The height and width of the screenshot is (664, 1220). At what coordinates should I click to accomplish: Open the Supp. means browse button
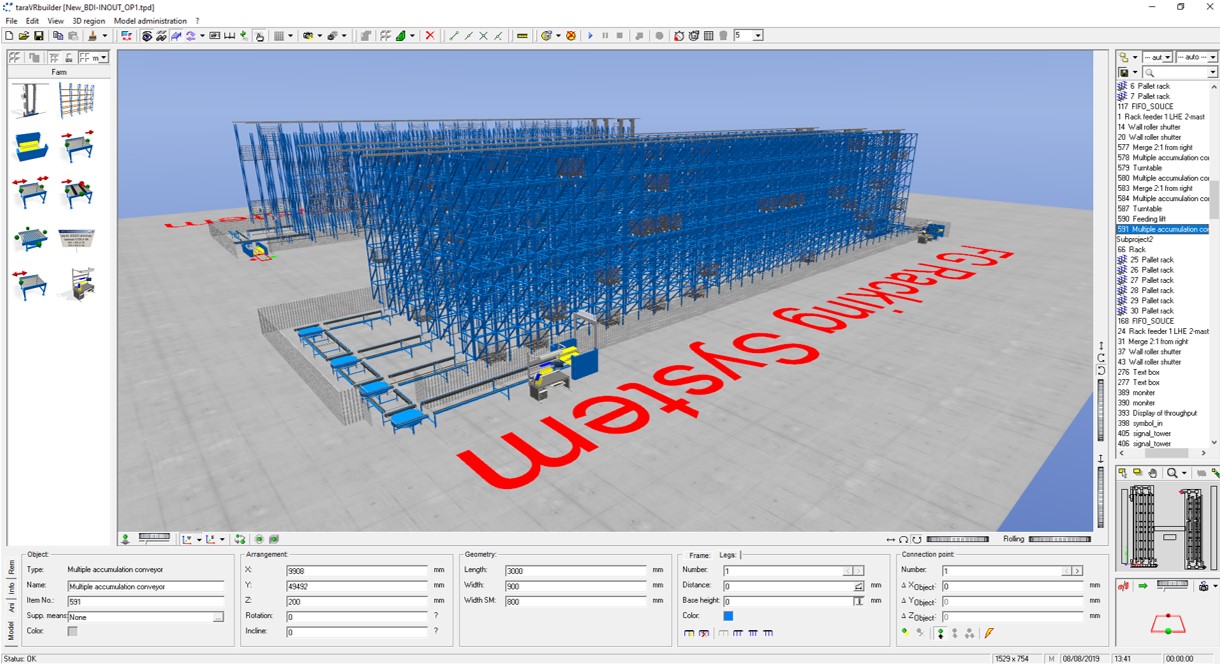(x=218, y=617)
